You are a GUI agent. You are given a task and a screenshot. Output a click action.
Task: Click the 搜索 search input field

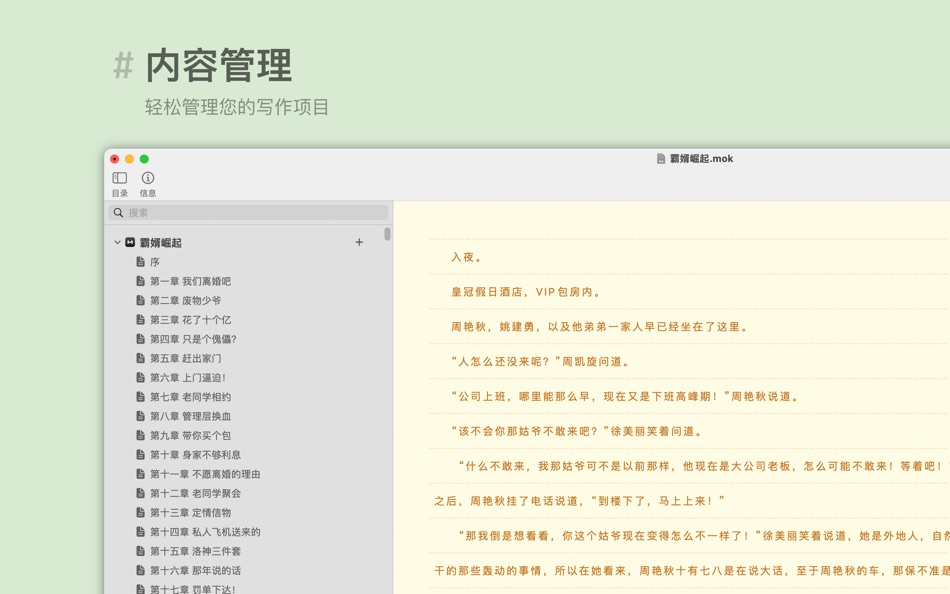tap(248, 213)
